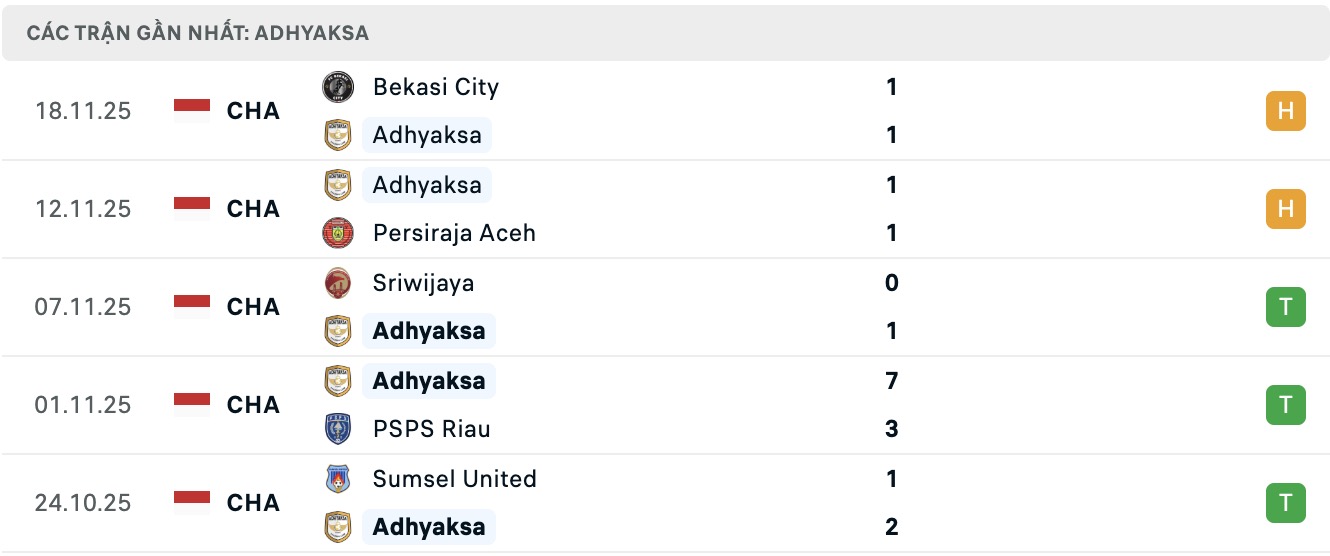Select the PSPS Riau team name
This screenshot has width=1330, height=556.
[x=431, y=429]
